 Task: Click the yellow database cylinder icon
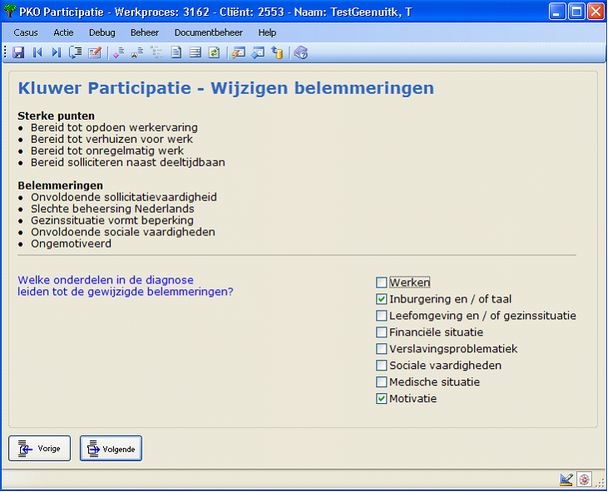tap(277, 52)
